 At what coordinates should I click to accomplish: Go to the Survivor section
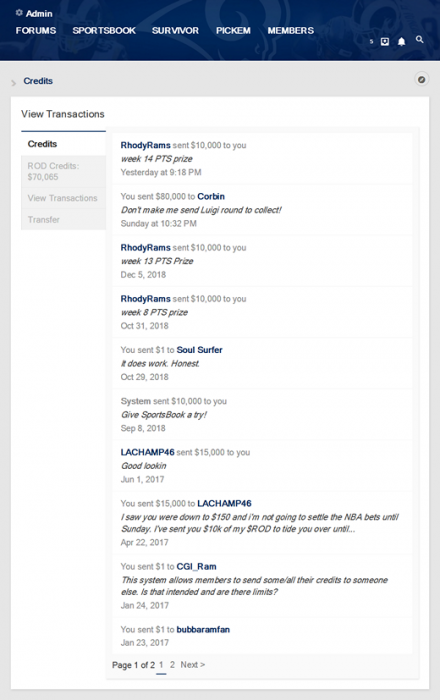(x=175, y=30)
